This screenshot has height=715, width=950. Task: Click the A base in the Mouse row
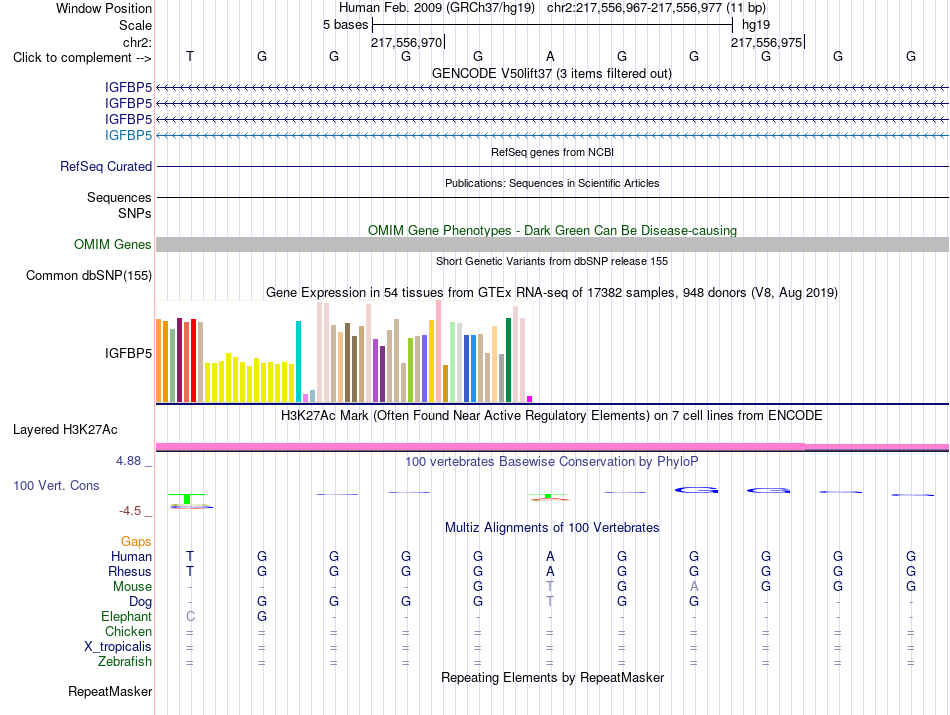coord(694,586)
